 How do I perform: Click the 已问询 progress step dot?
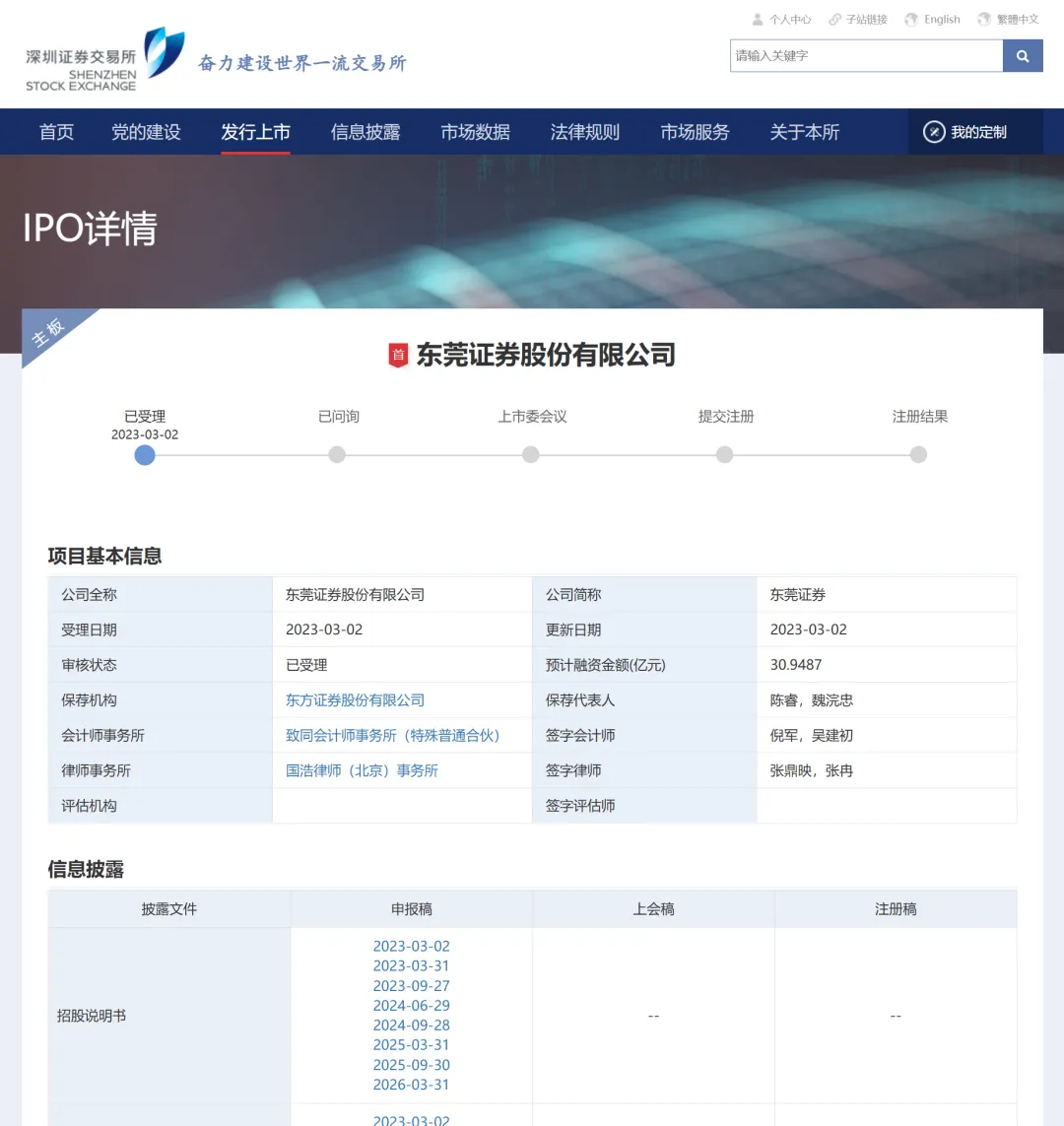coord(337,454)
